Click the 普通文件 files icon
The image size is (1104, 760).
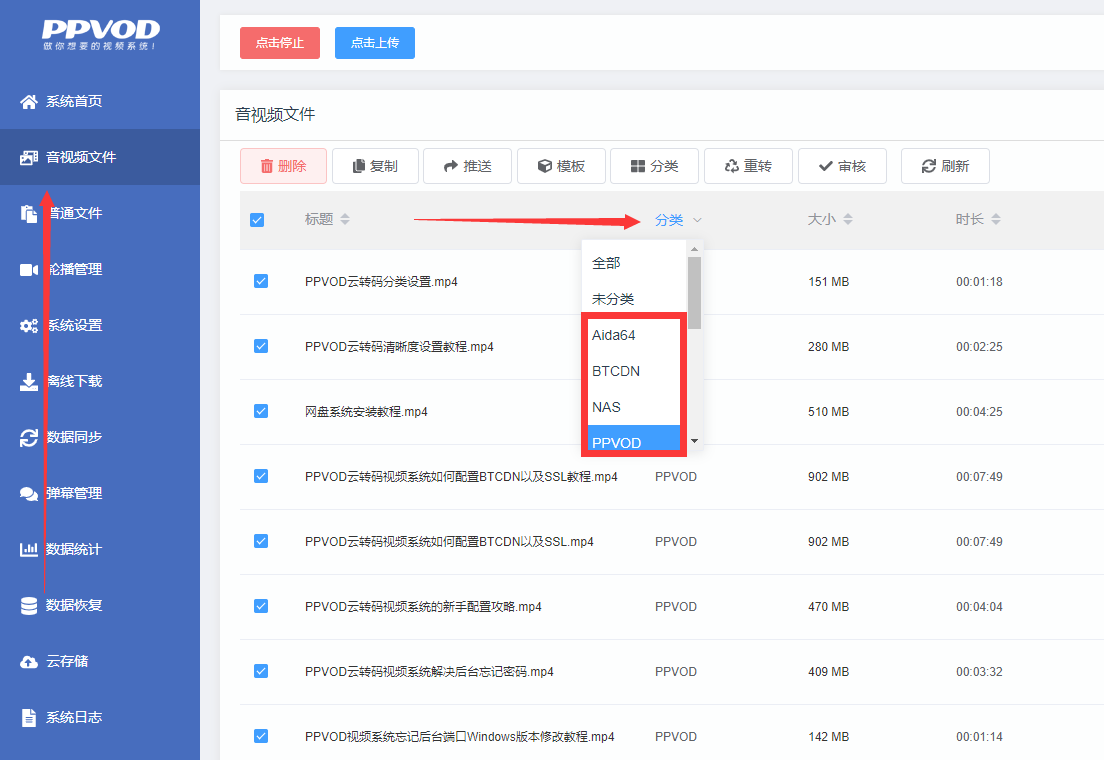(29, 213)
